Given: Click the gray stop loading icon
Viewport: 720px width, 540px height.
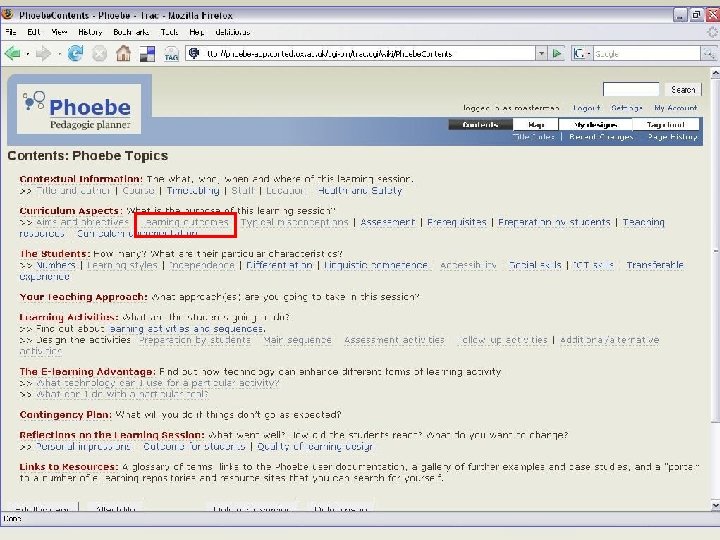Looking at the screenshot, I should (99, 54).
